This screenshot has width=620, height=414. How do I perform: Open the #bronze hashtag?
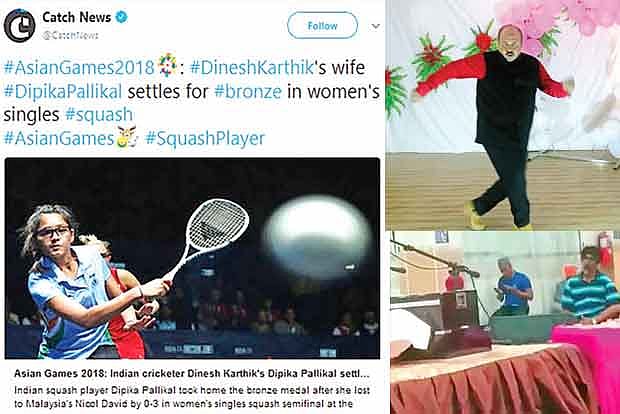pos(248,91)
